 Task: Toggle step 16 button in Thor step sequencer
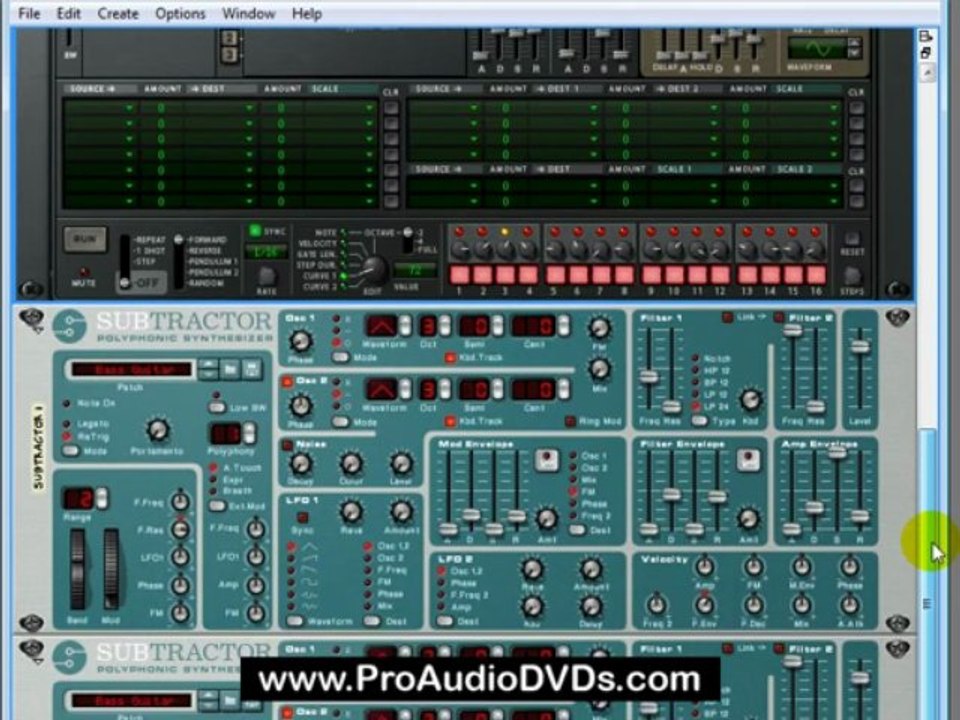816,275
